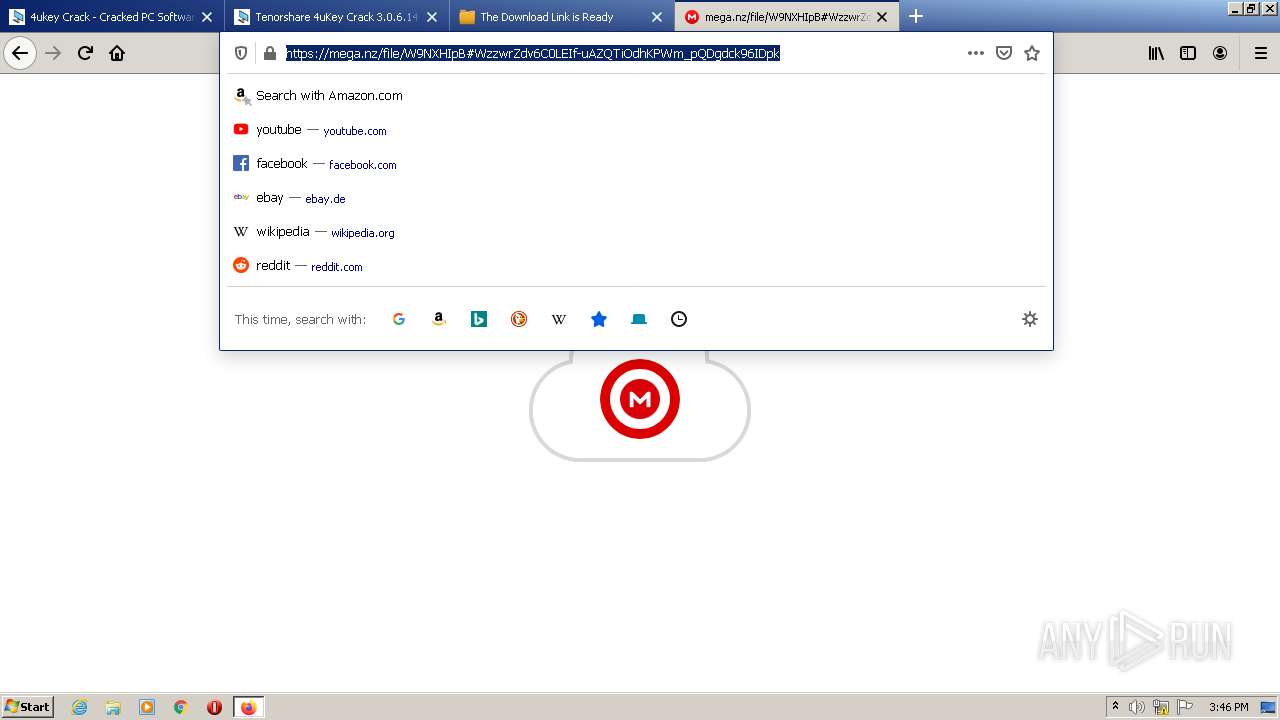Go back to the previous page
This screenshot has height=720, width=1280.
20,53
